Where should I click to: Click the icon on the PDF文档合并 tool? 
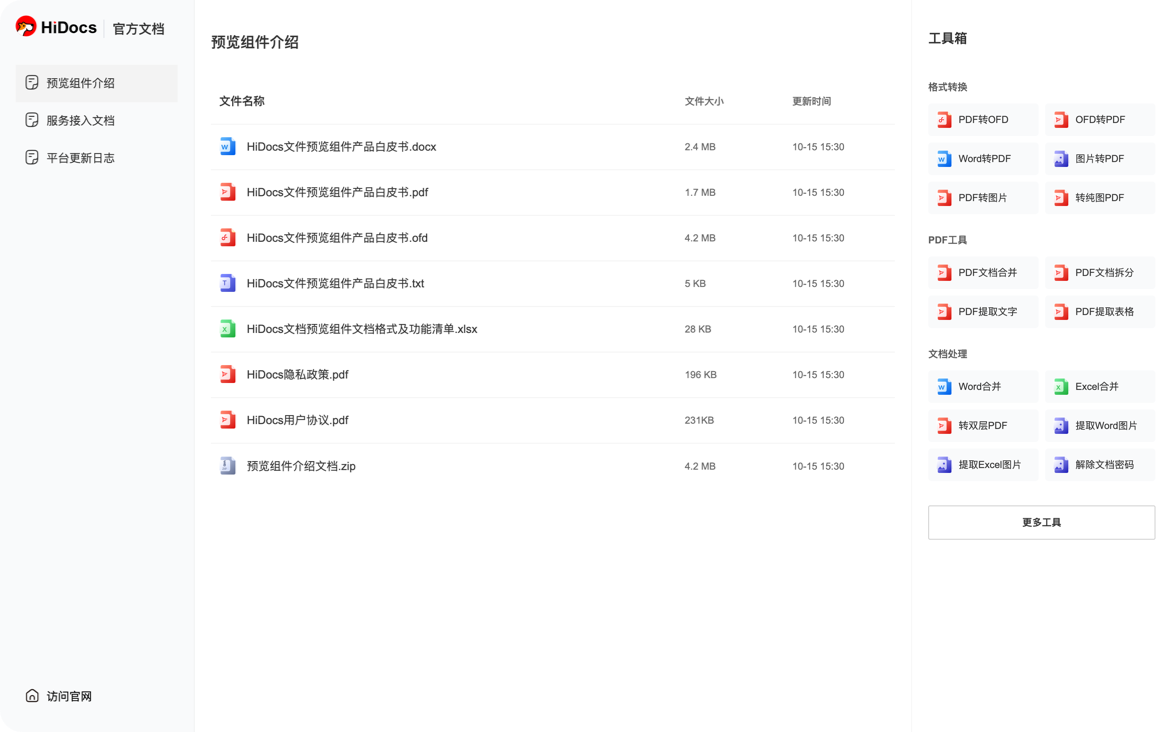coord(945,273)
